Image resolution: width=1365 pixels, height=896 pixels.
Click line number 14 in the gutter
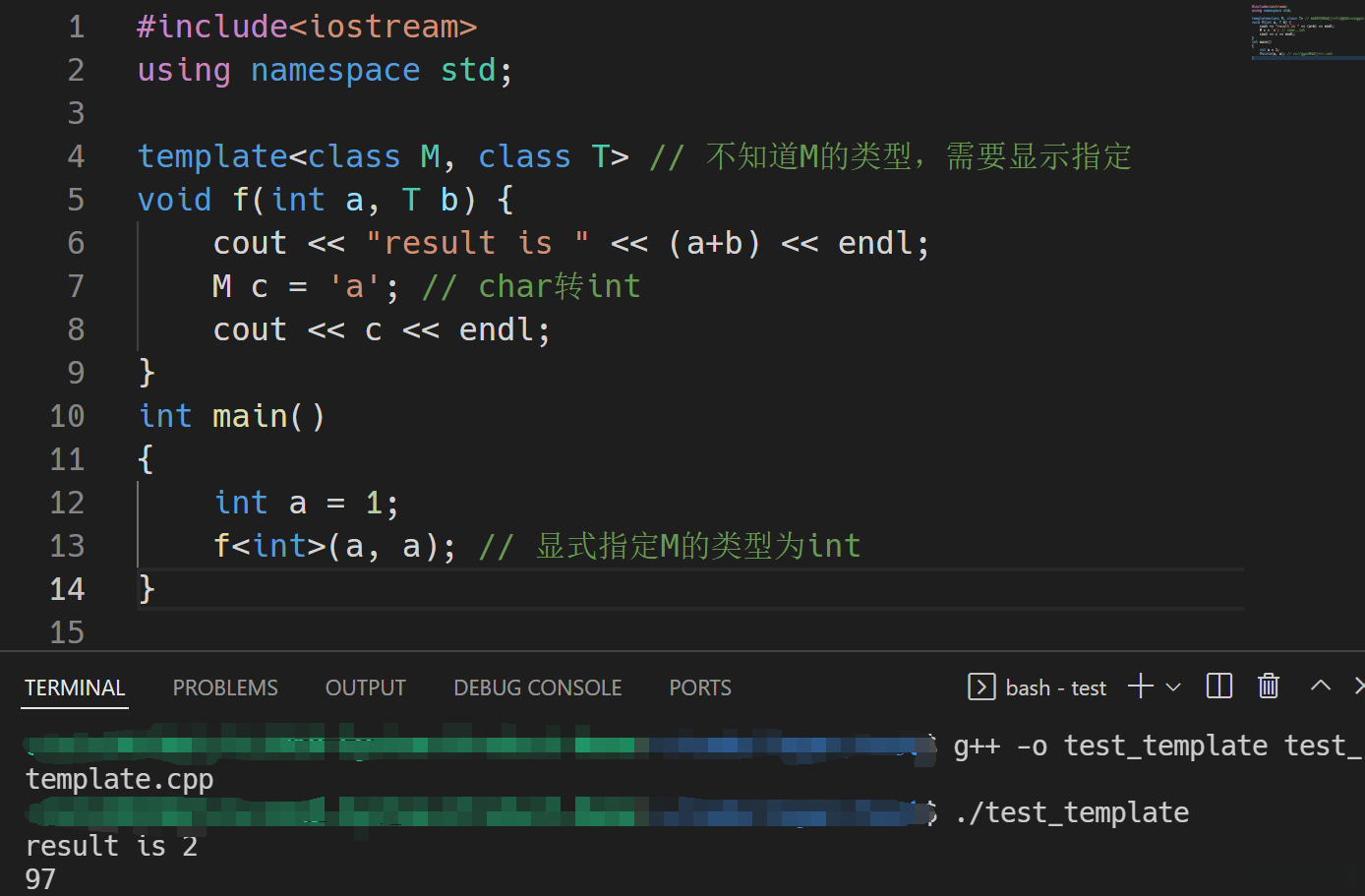67,589
